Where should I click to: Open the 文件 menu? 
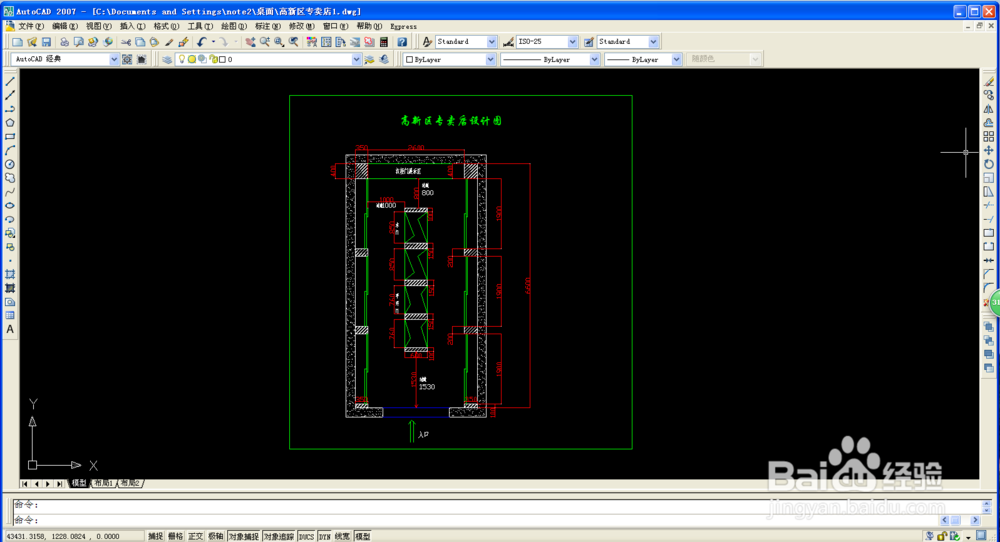pyautogui.click(x=30, y=26)
